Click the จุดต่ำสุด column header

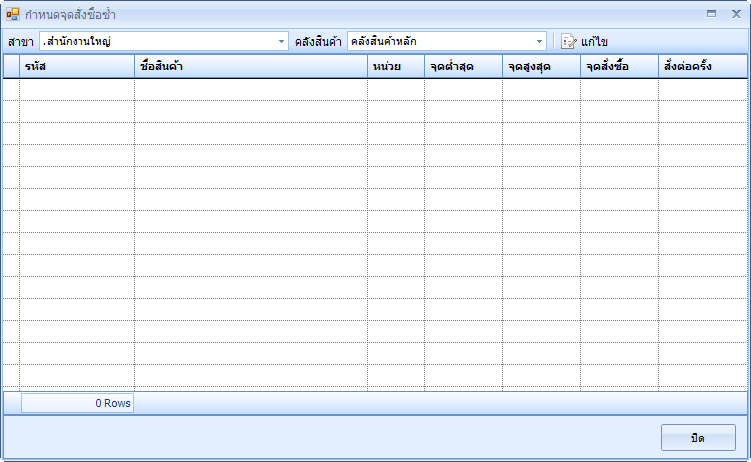pos(463,66)
